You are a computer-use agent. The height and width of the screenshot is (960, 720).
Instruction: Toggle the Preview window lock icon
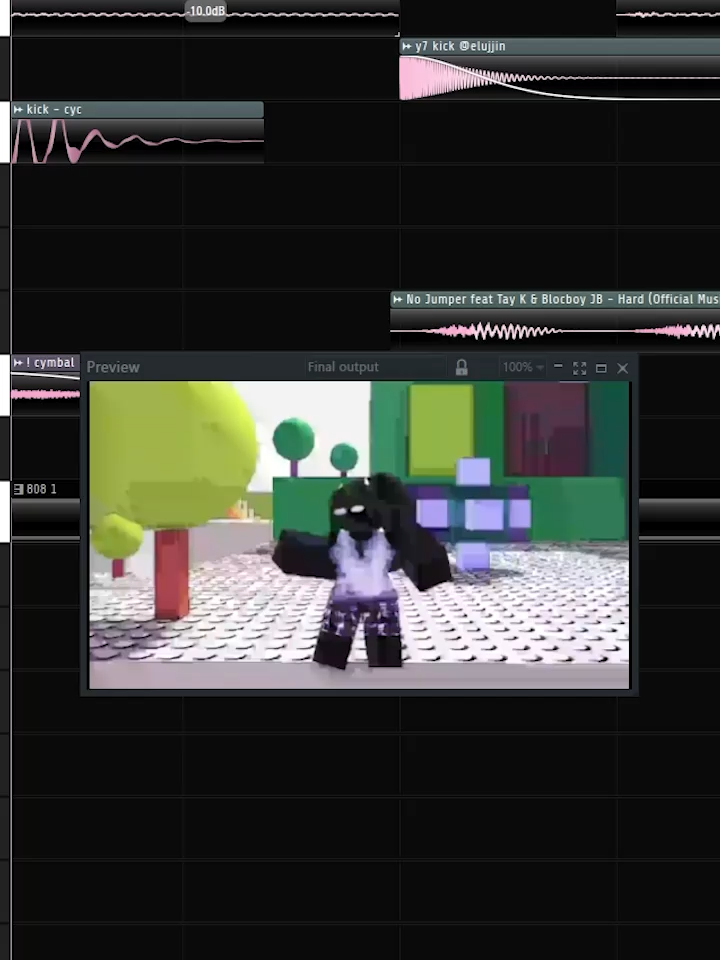point(462,367)
